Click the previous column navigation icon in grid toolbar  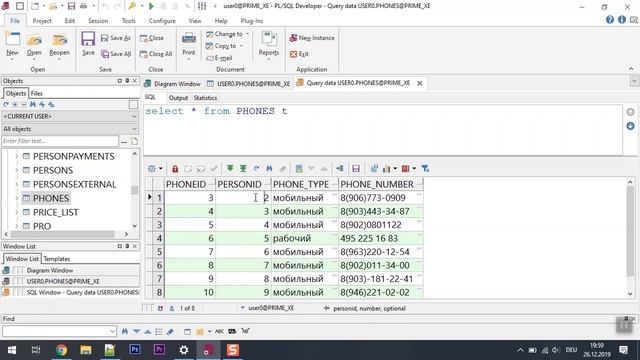pos(340,169)
